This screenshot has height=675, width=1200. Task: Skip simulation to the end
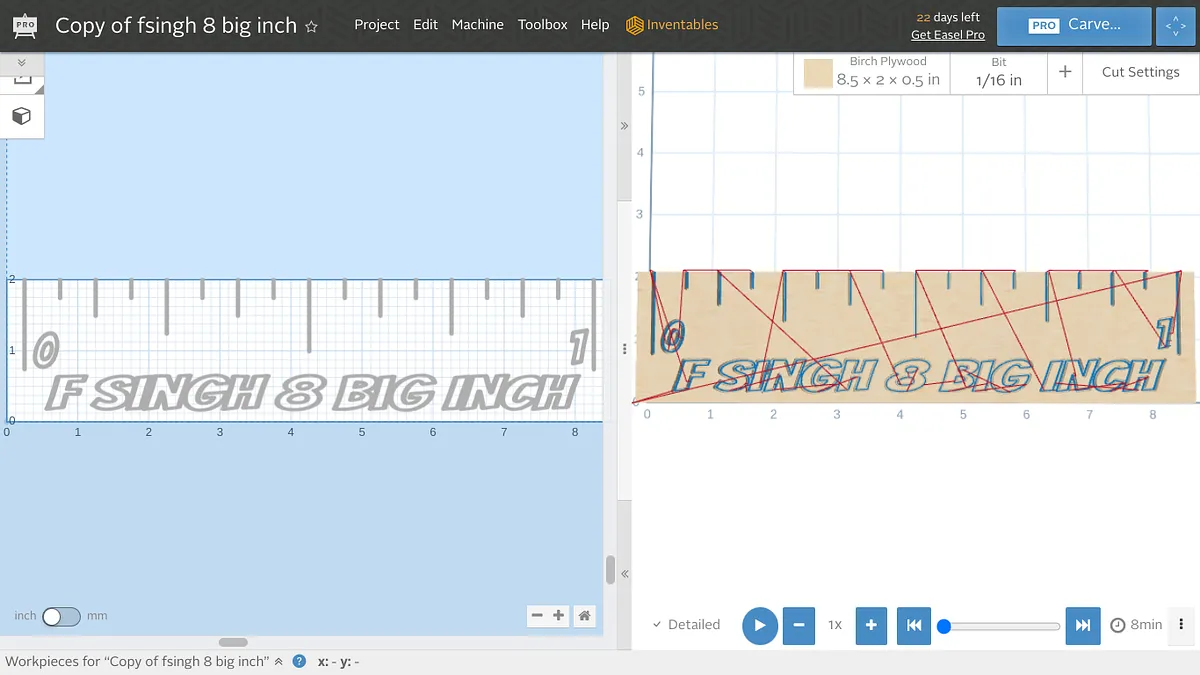(1082, 625)
